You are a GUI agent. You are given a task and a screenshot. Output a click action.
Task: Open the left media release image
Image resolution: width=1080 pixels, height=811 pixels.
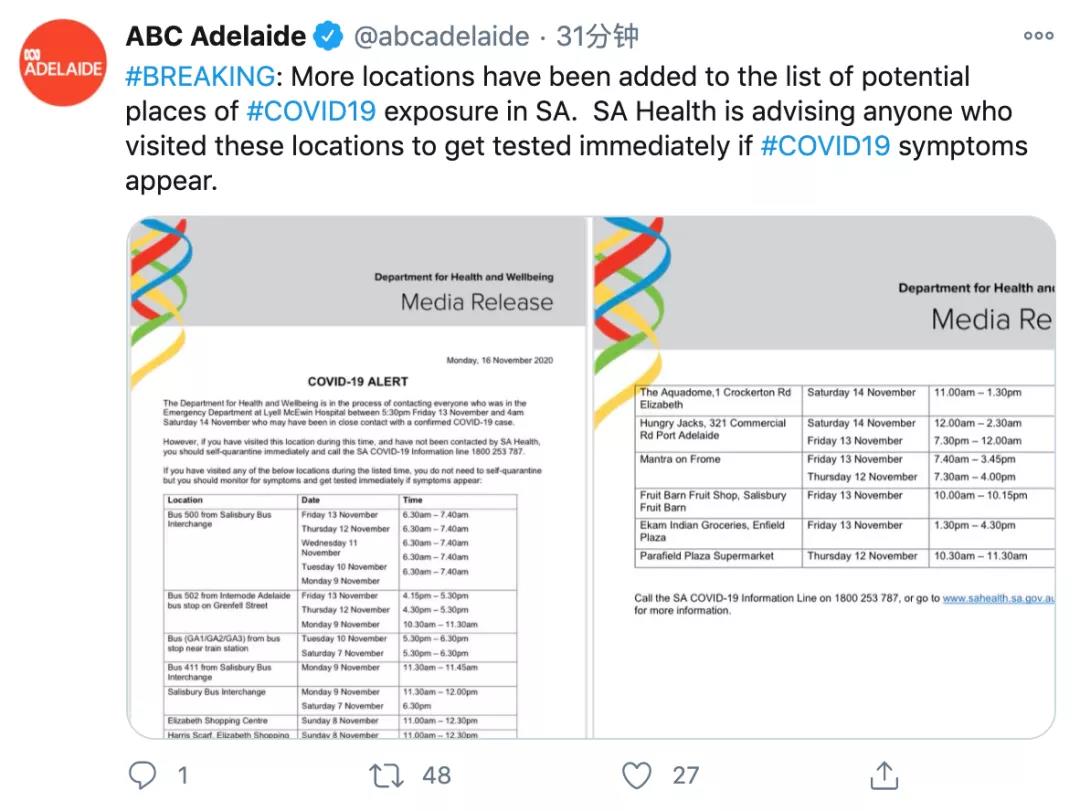click(x=357, y=478)
